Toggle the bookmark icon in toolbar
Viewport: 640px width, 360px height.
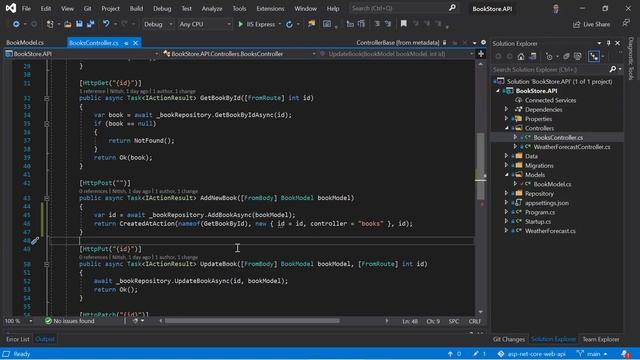[404, 24]
